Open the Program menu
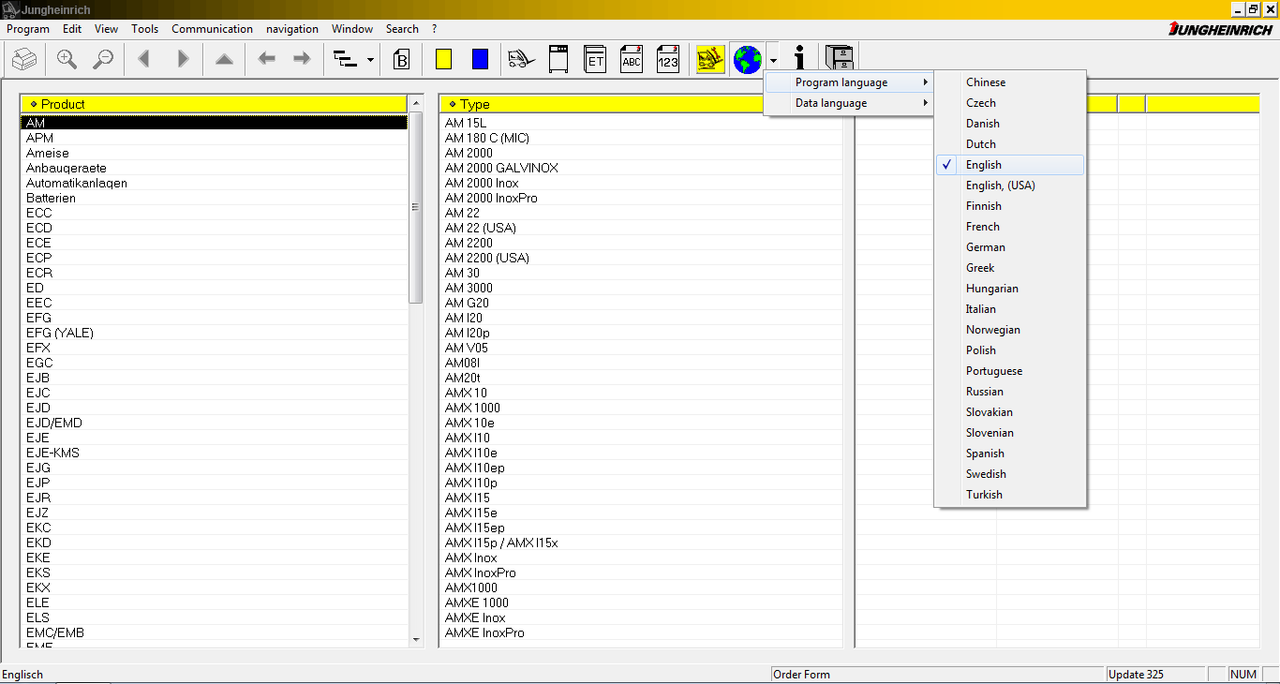Screen dimensions: 1280x684 [x=28, y=29]
